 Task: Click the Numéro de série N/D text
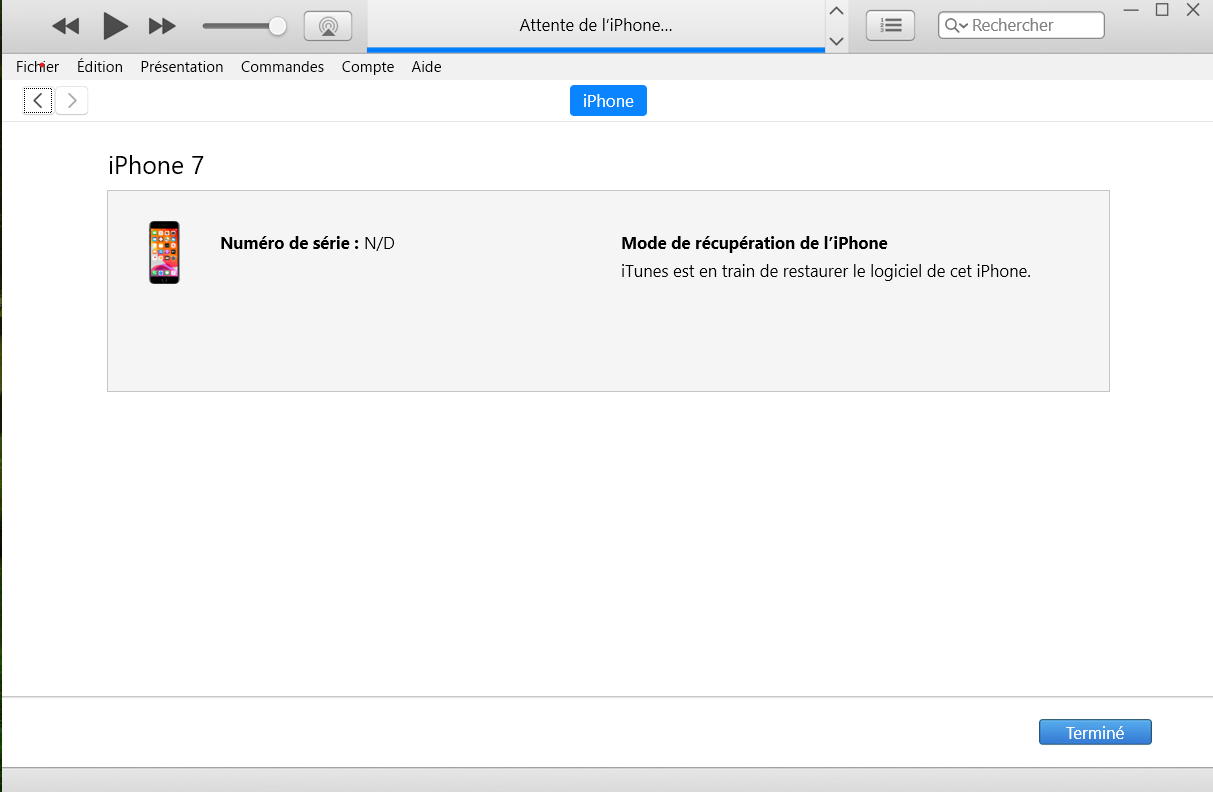[x=307, y=243]
